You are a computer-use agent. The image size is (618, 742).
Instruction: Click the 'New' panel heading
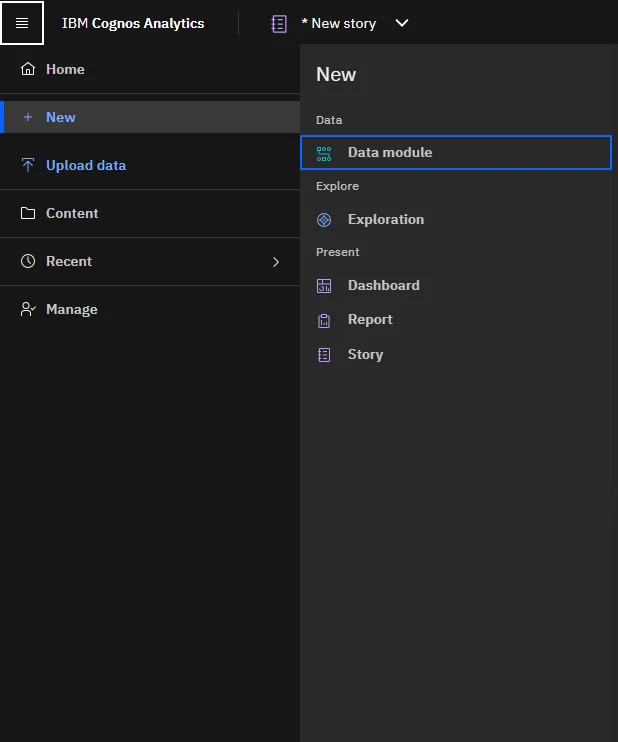pos(336,74)
